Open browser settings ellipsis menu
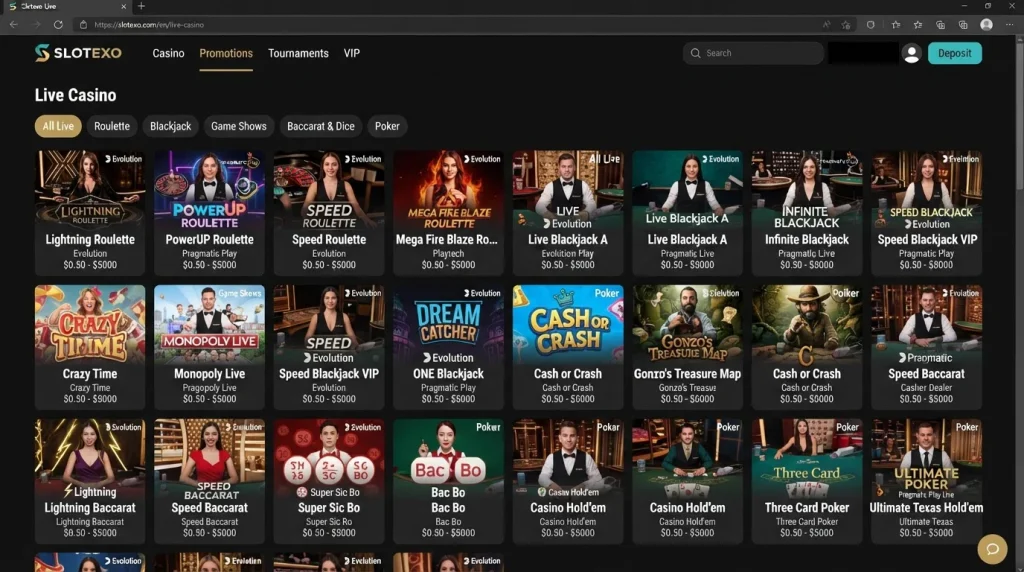1024x572 pixels. (1010, 25)
